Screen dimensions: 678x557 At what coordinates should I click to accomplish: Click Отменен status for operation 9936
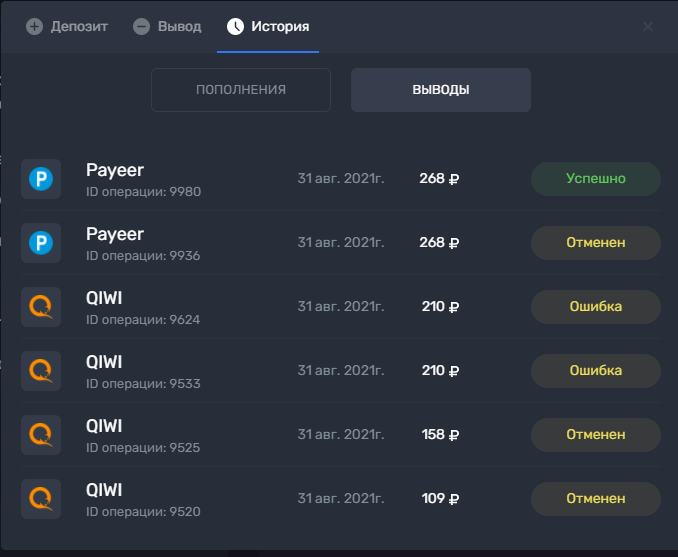pyautogui.click(x=596, y=243)
